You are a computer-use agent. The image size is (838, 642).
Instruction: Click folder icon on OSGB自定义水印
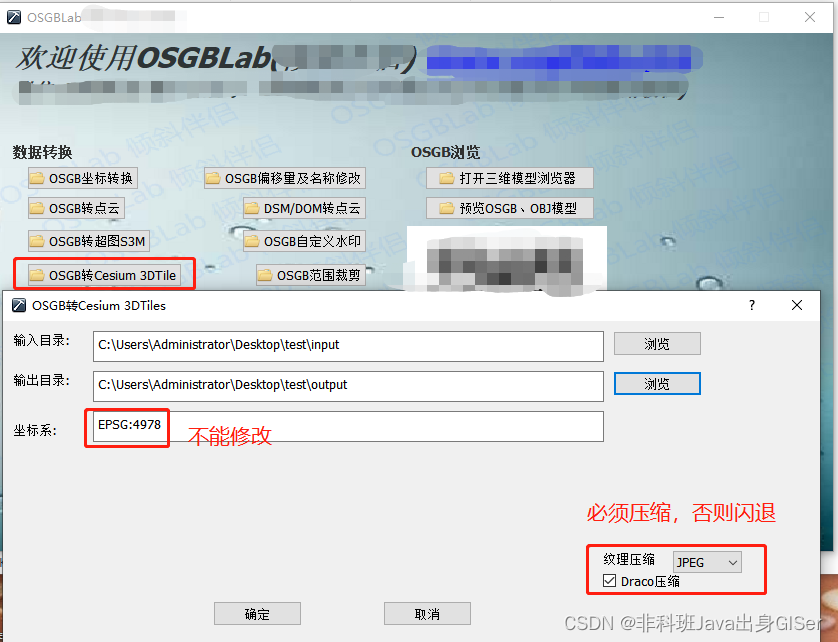point(252,242)
